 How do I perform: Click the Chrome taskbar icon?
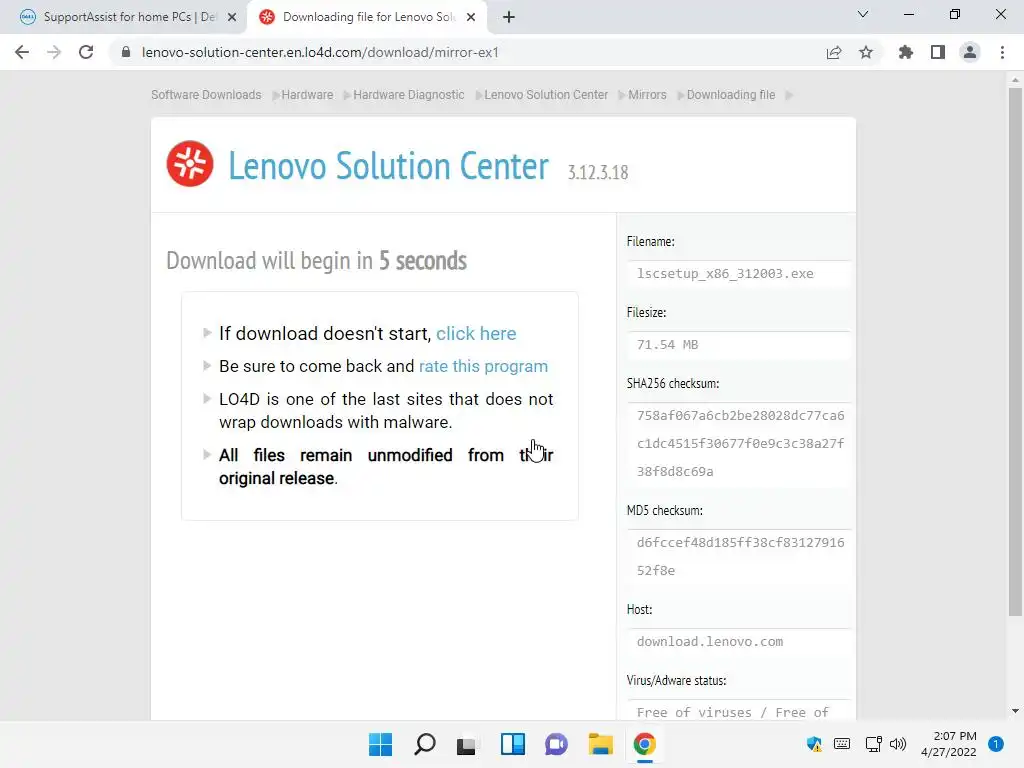click(645, 744)
